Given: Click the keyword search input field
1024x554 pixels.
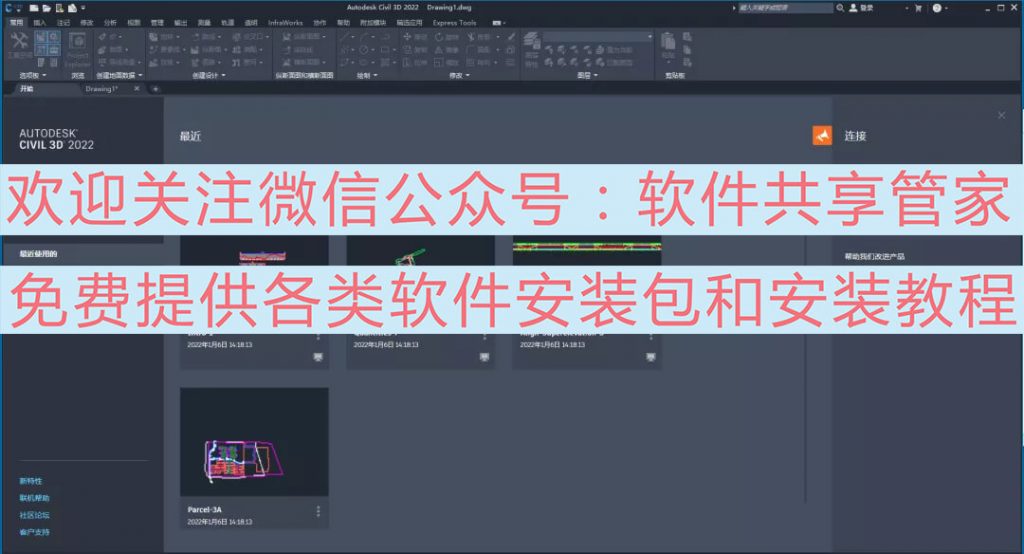Looking at the screenshot, I should point(786,8).
